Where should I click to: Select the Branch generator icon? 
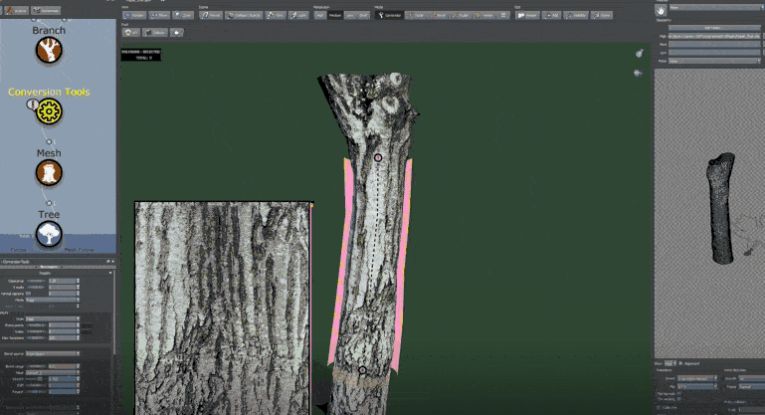[49, 50]
